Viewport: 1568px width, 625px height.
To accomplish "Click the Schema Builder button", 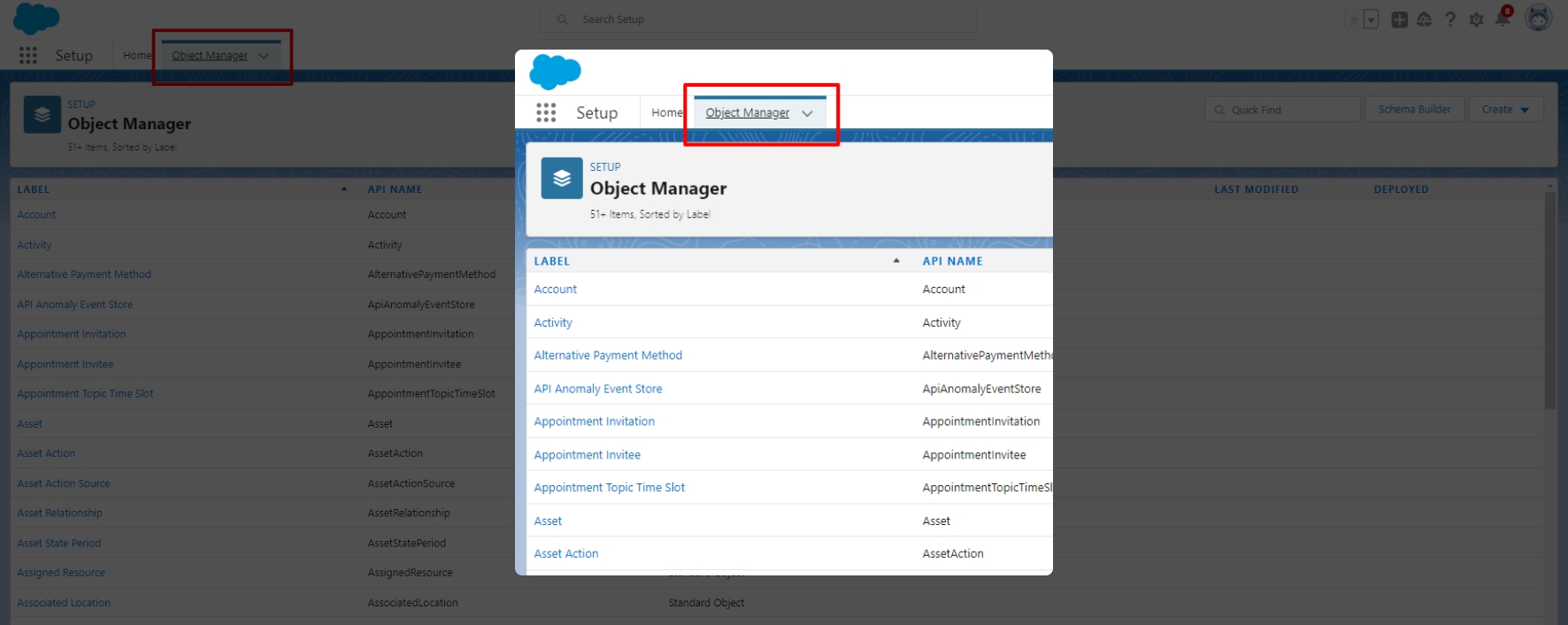I will [1414, 110].
